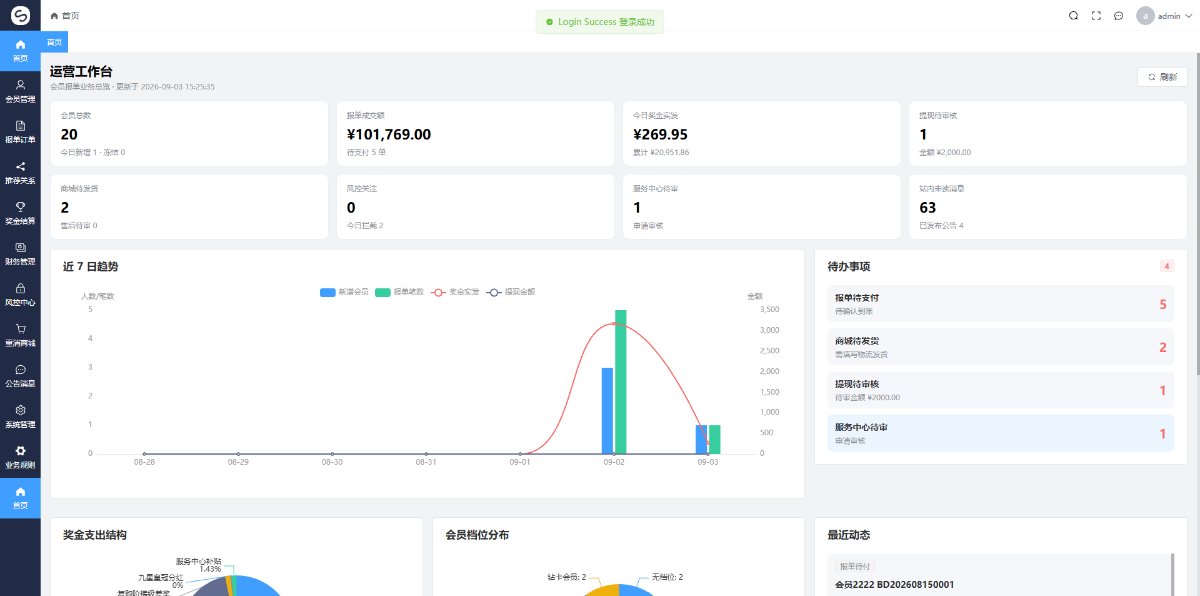Open 会员管理 with the person icon
1200x596 pixels.
[x=20, y=91]
